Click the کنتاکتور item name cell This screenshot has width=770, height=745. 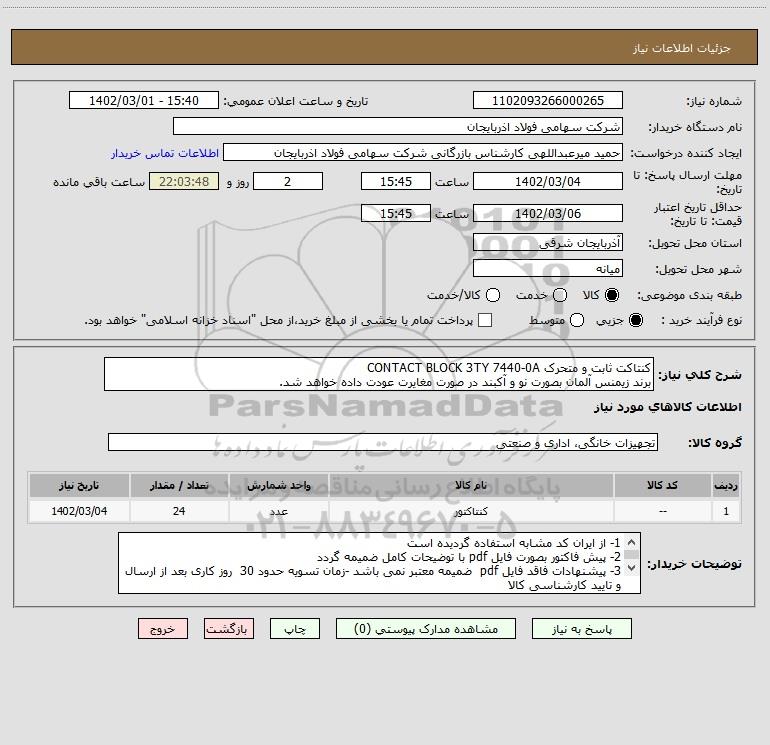point(470,511)
